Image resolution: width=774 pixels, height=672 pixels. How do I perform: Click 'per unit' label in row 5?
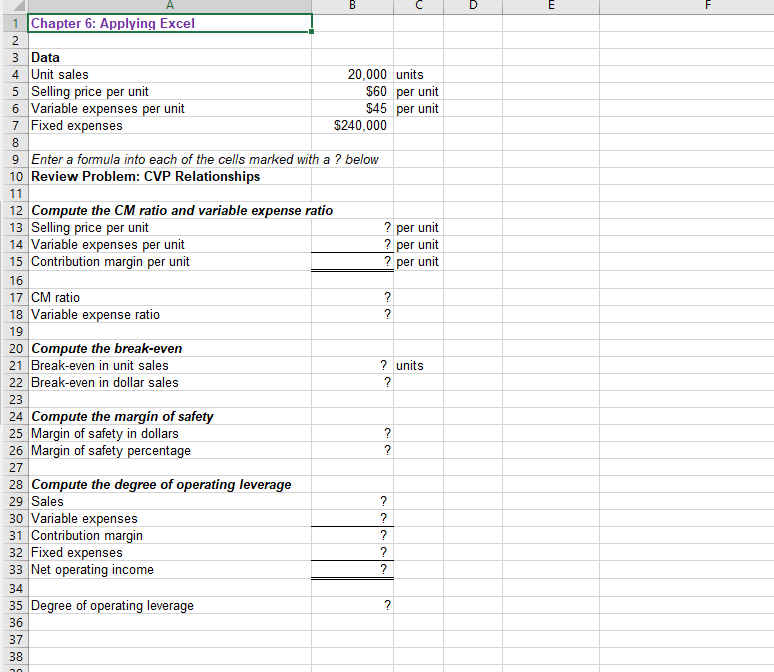pyautogui.click(x=417, y=92)
